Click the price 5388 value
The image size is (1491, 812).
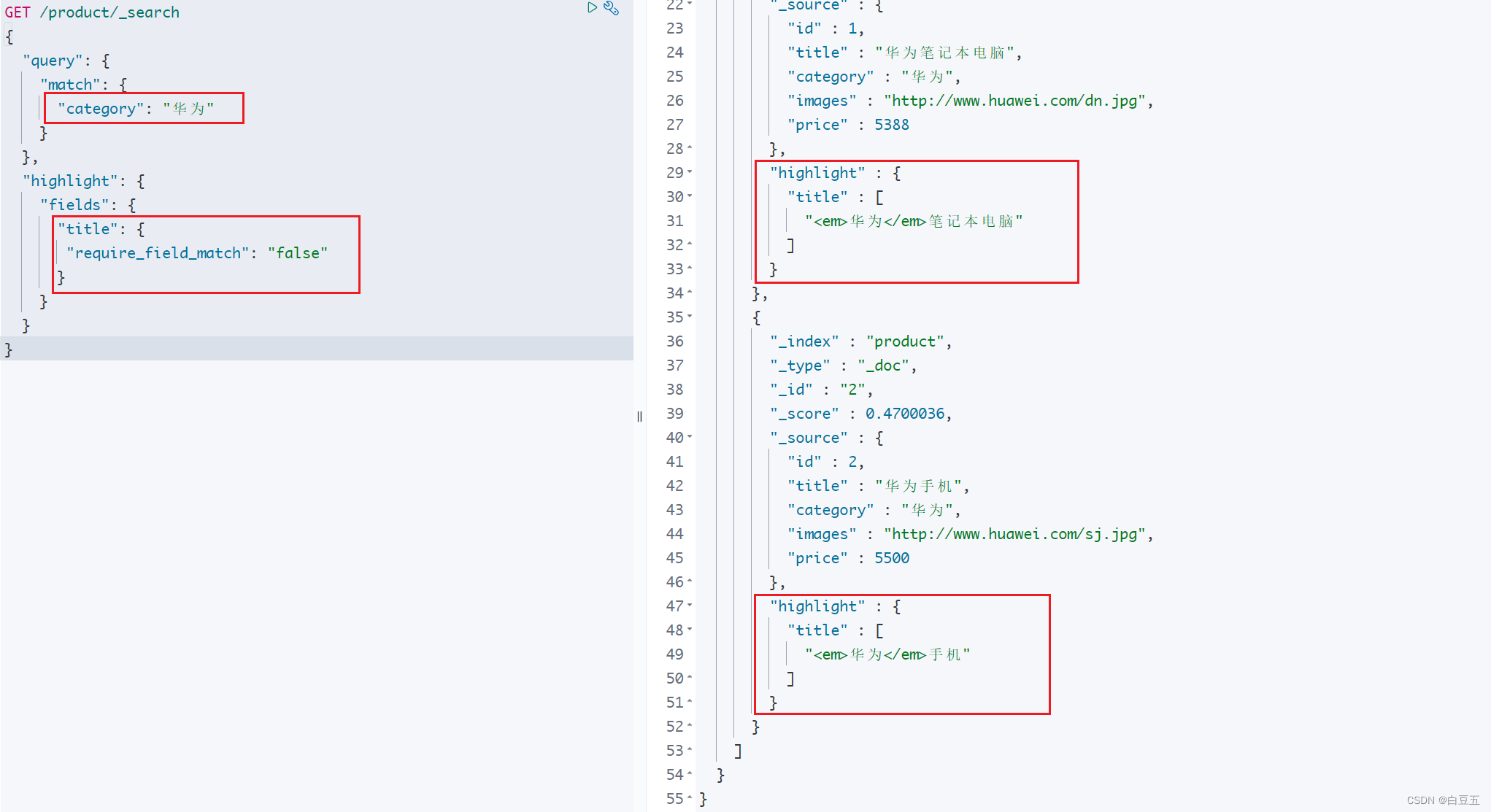coord(892,125)
